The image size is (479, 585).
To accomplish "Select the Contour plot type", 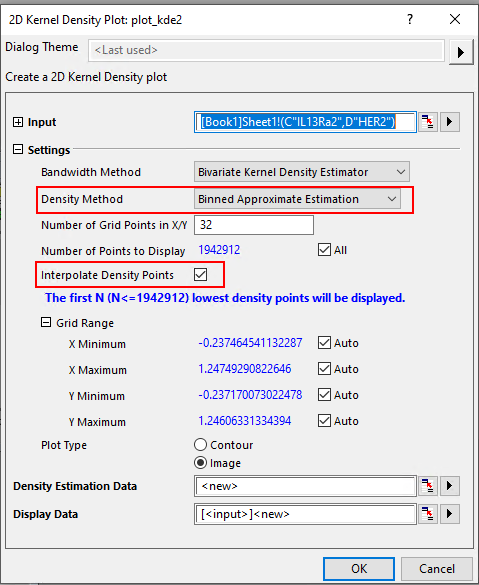I will click(x=200, y=445).
